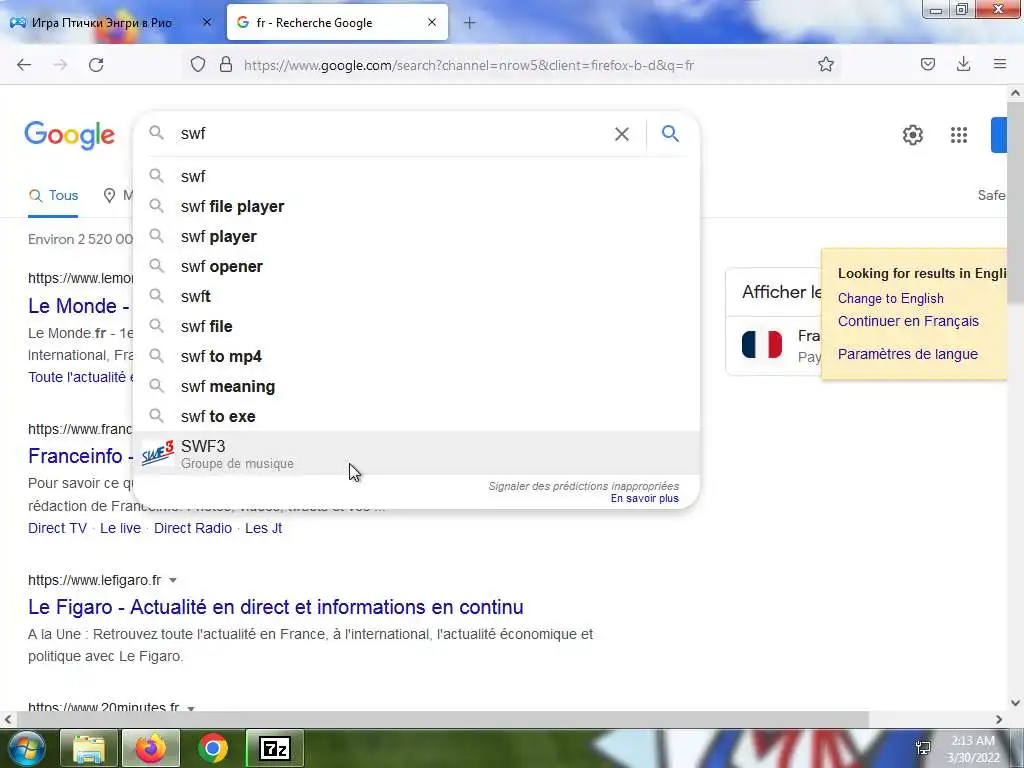The image size is (1024, 768).
Task: Click the horizontal scrollbar right arrow
Action: (999, 720)
